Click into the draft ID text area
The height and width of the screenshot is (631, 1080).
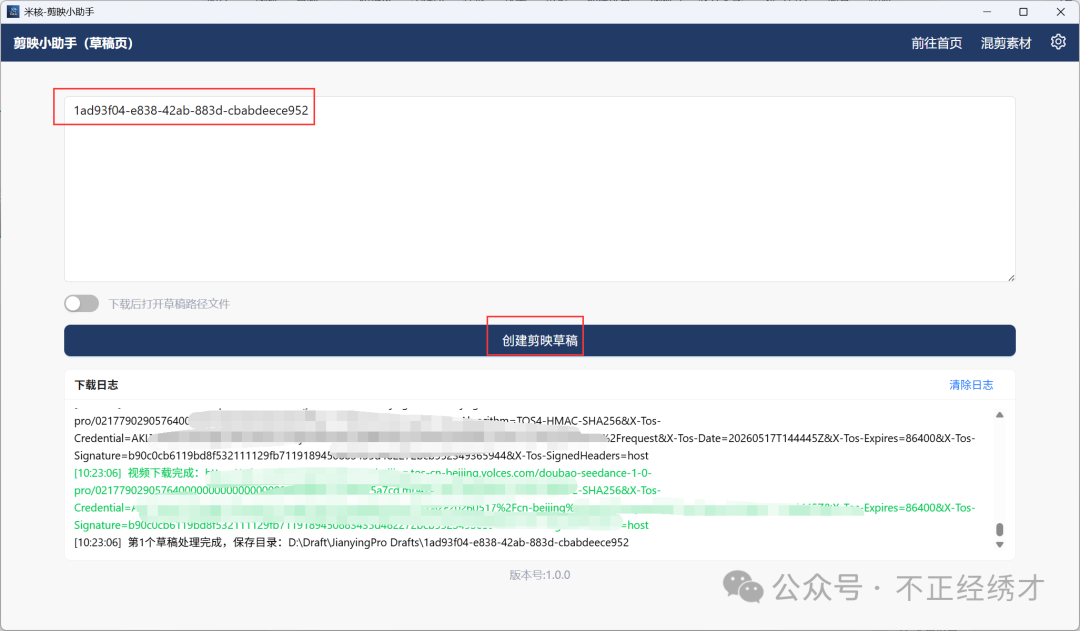539,189
